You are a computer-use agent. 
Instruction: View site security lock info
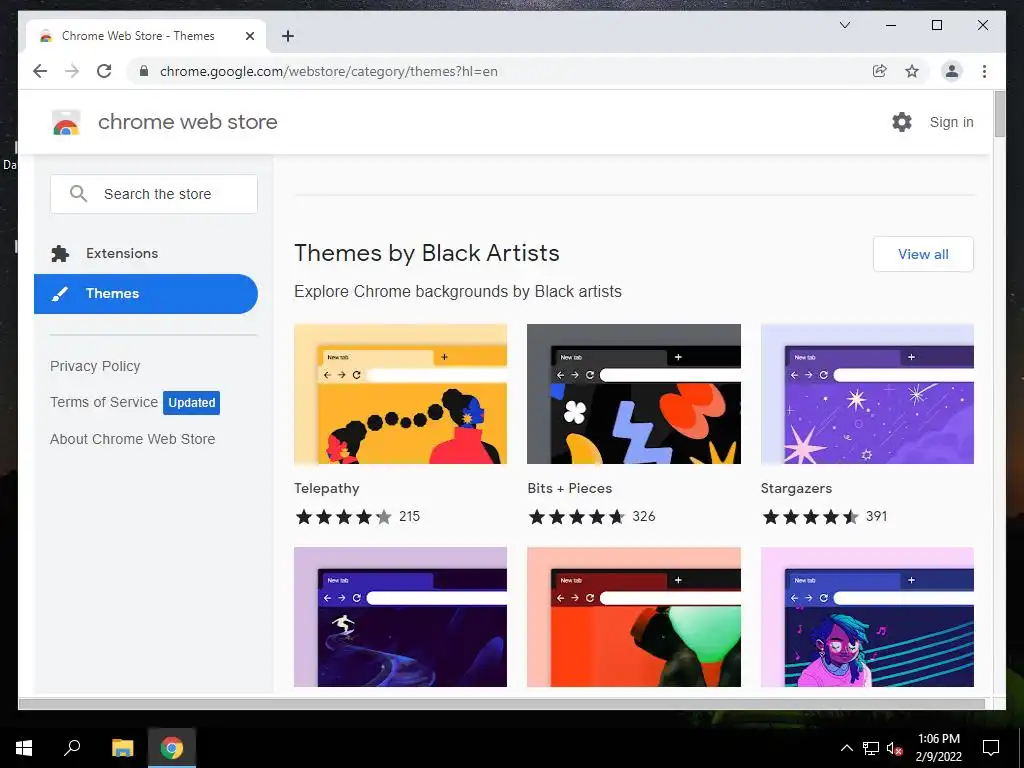(144, 71)
